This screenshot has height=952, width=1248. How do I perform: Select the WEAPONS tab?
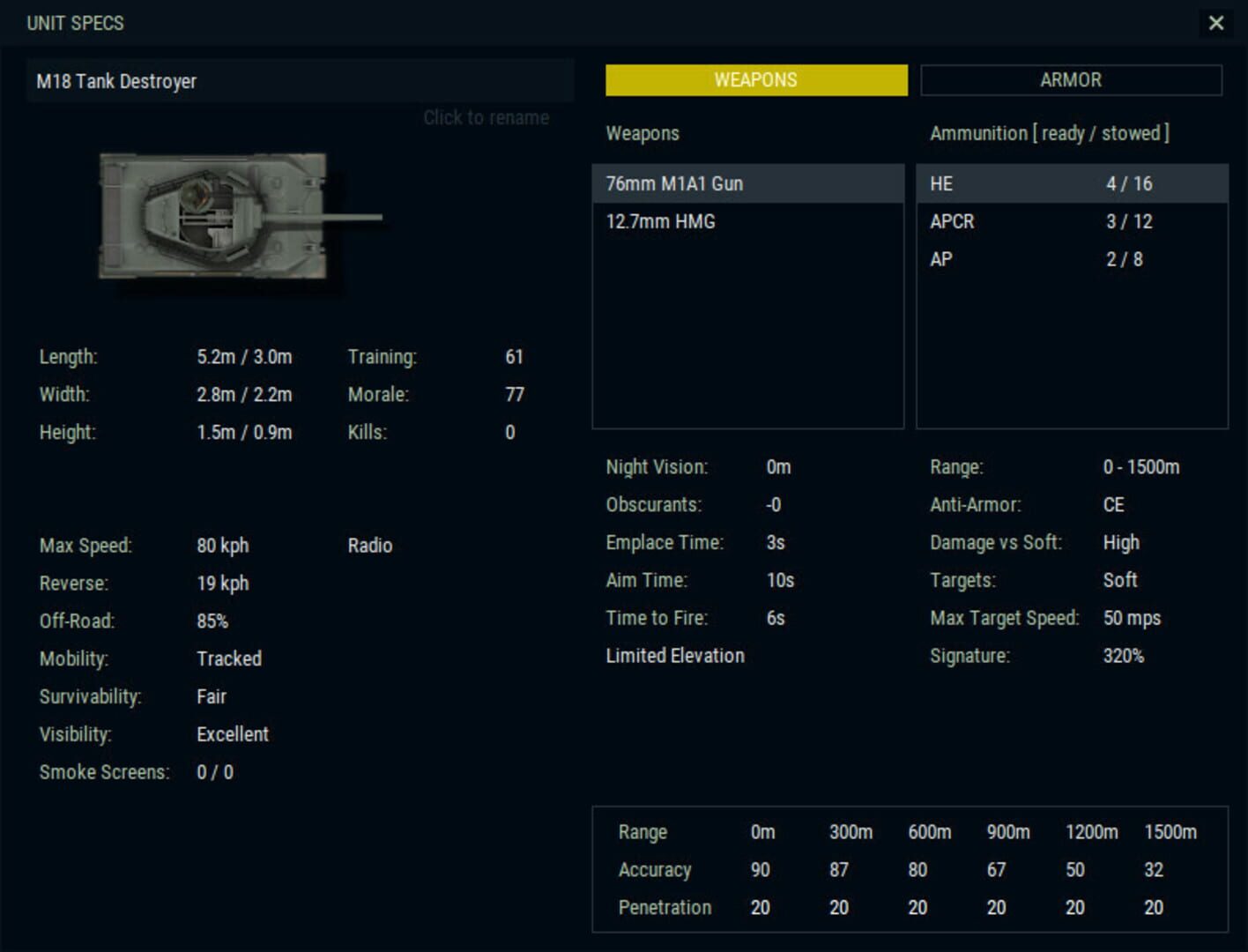pos(754,79)
